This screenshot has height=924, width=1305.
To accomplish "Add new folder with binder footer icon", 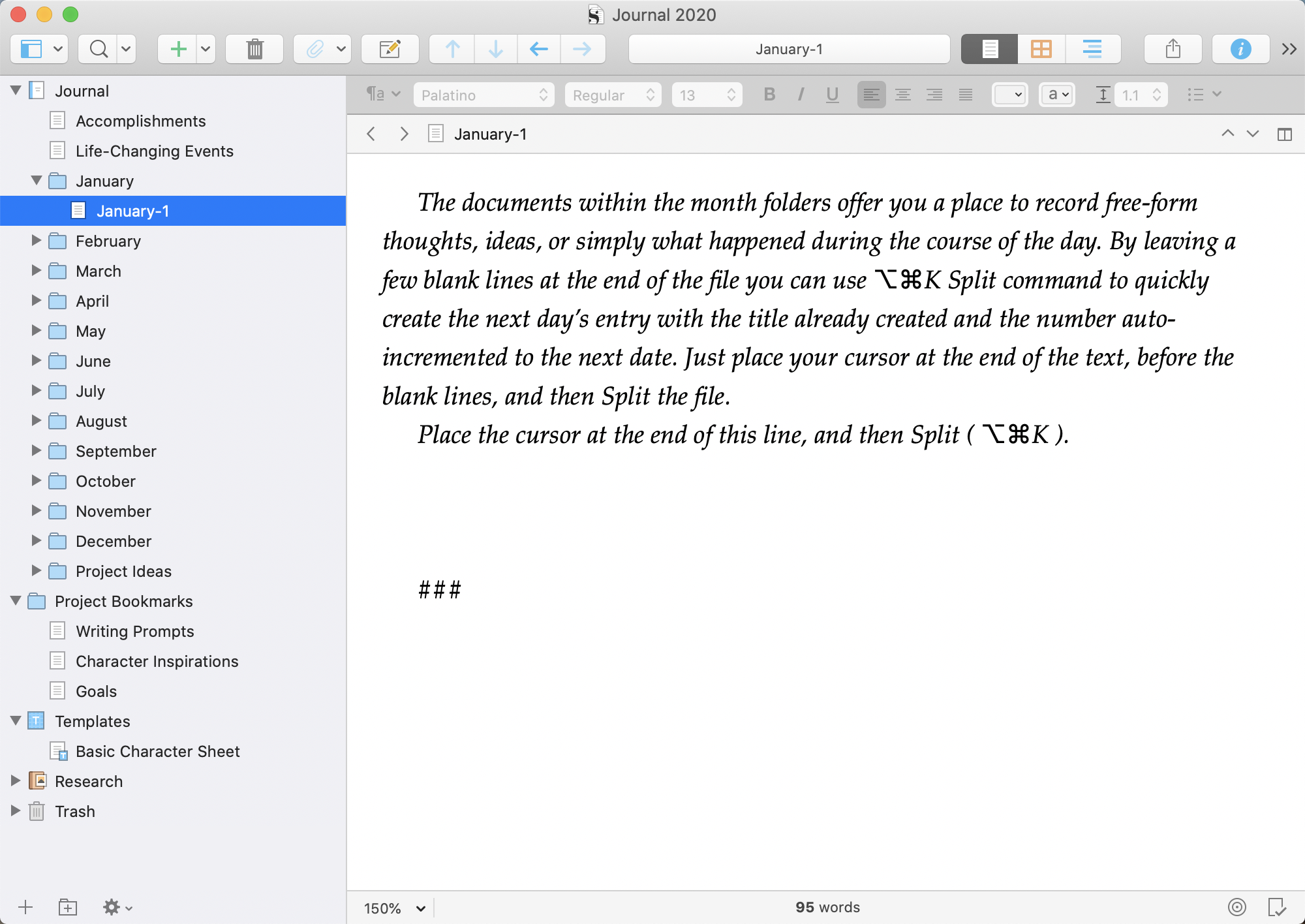I will click(67, 907).
